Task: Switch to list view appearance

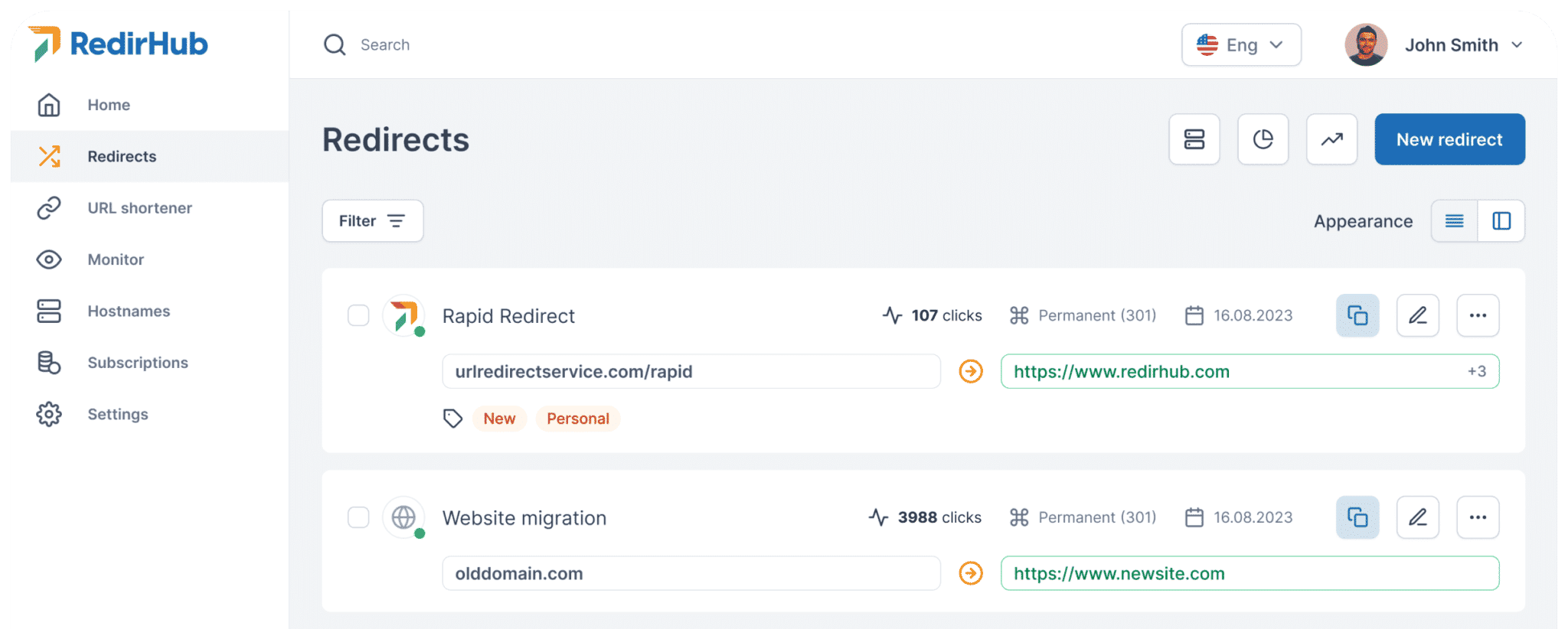Action: [1454, 221]
